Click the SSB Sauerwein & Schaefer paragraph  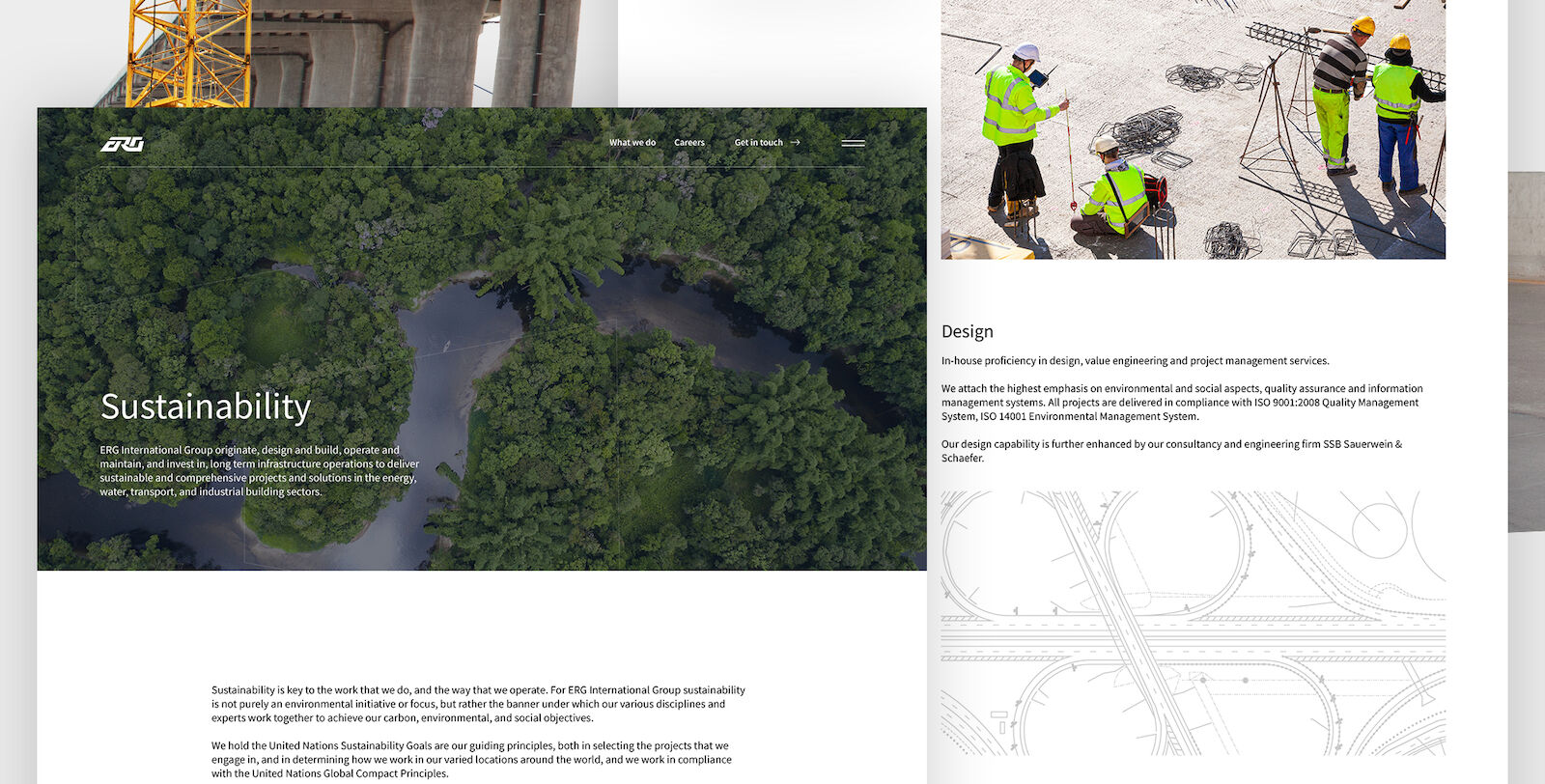tap(1170, 451)
